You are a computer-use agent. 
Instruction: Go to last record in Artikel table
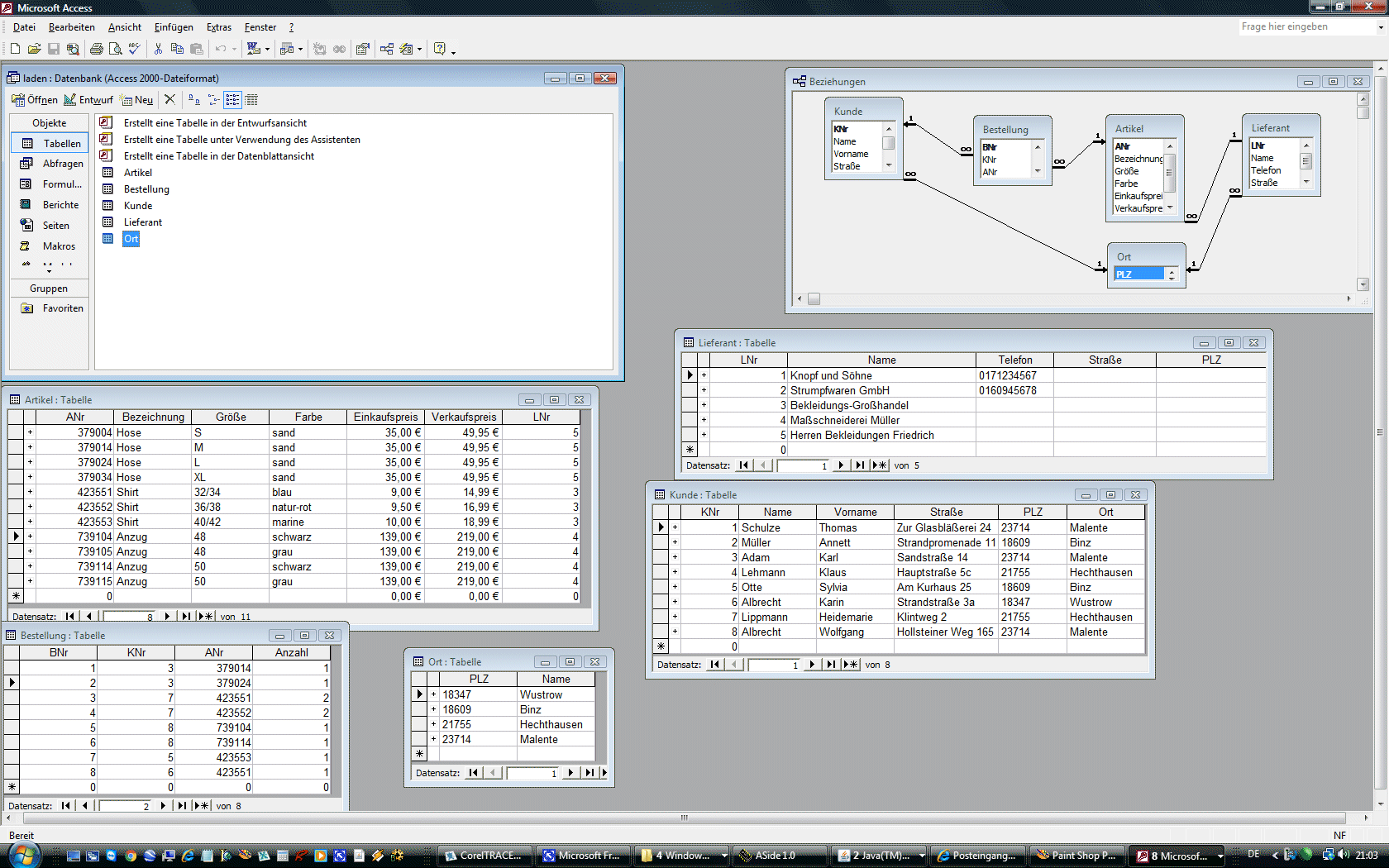186,616
